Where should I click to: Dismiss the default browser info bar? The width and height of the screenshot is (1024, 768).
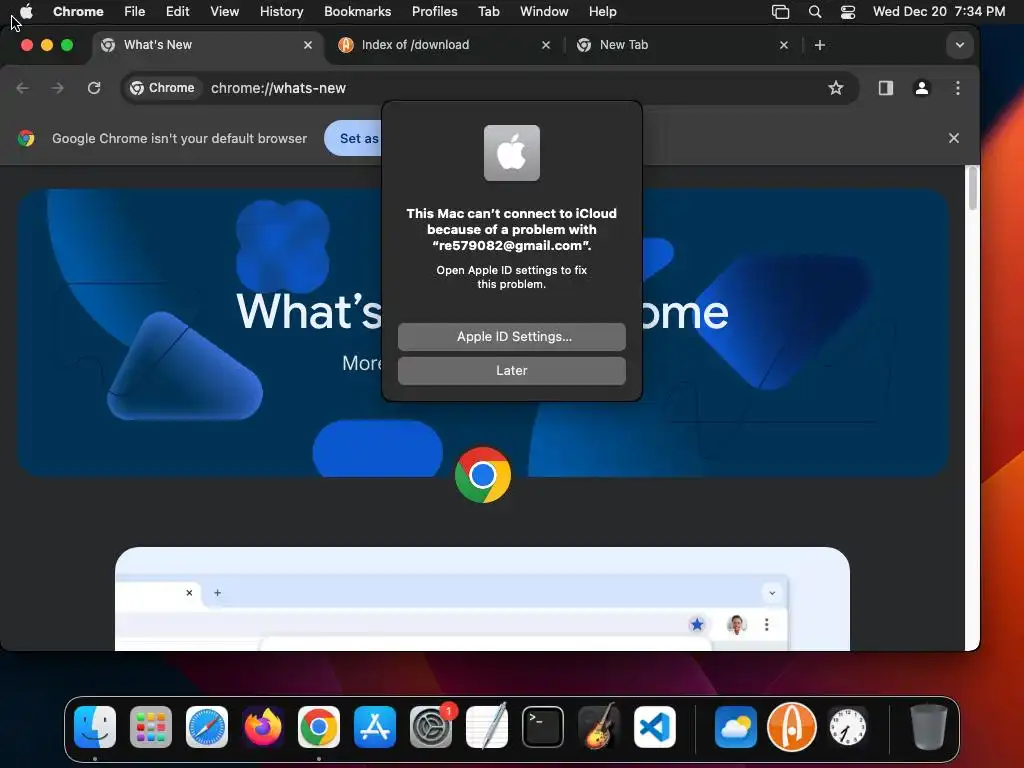(953, 138)
